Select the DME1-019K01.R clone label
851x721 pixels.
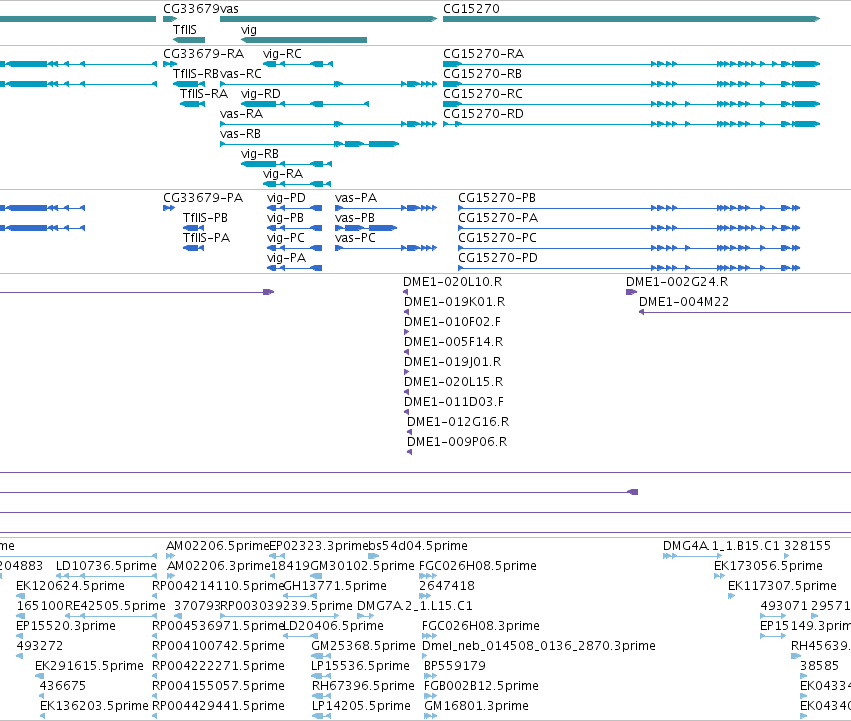click(x=455, y=302)
